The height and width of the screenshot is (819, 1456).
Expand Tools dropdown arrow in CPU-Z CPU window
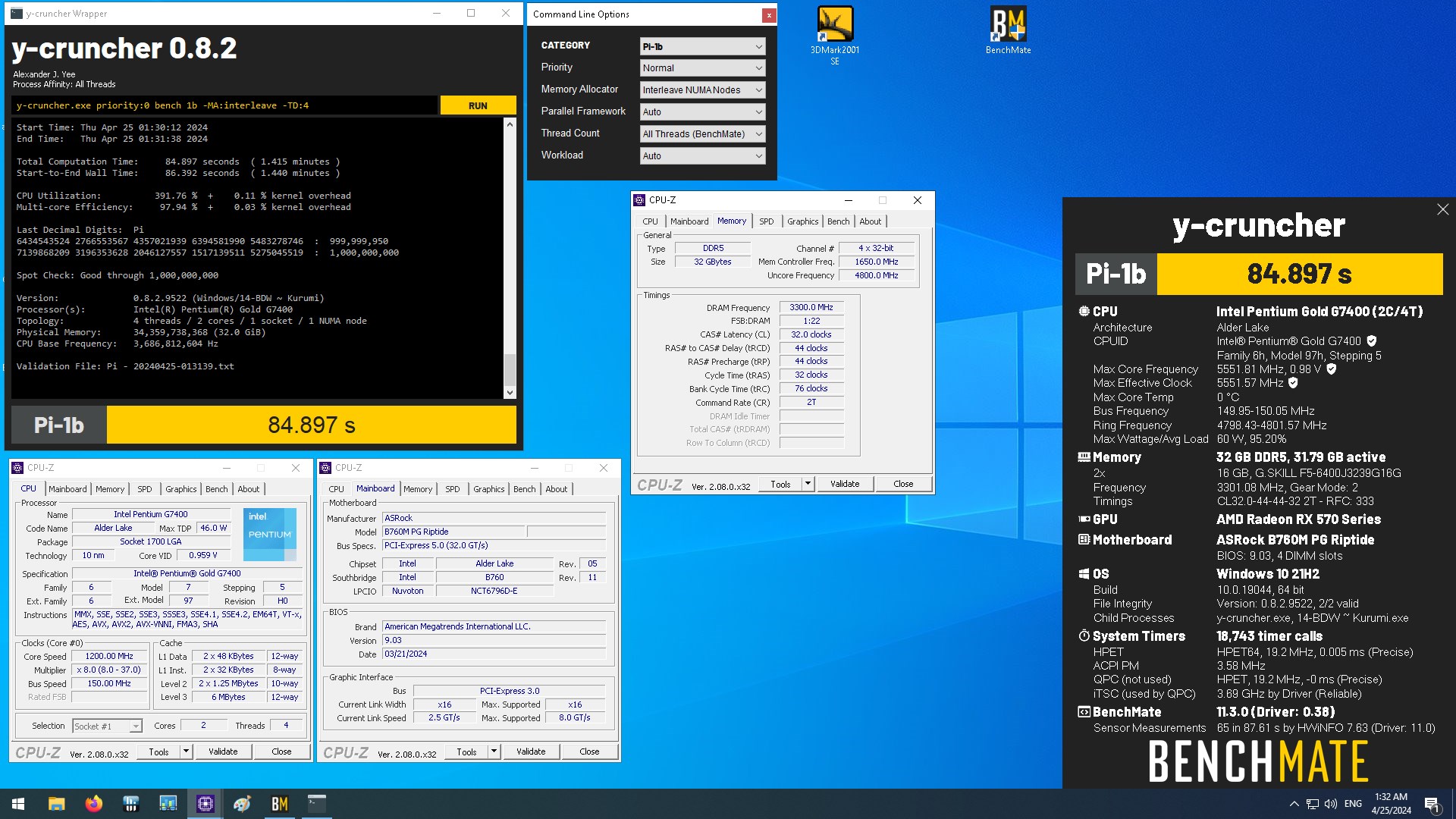pyautogui.click(x=187, y=752)
